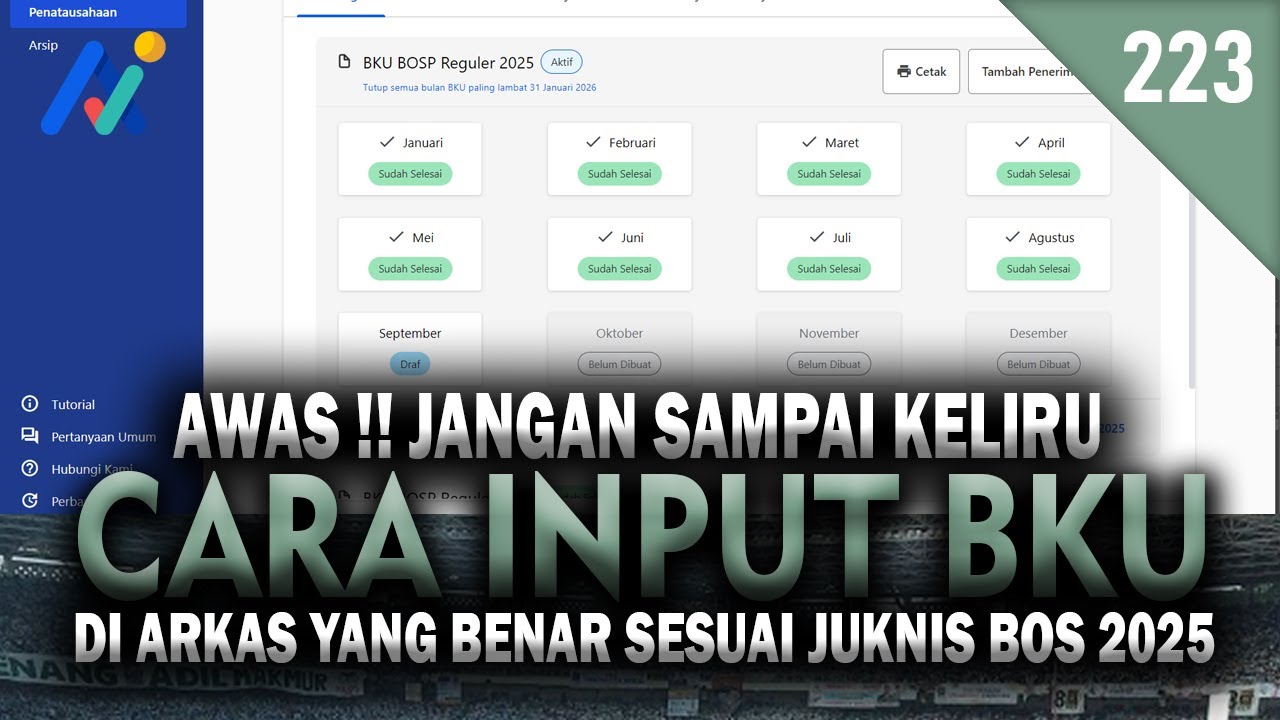This screenshot has width=1280, height=720.
Task: Open the Juli BKU card
Action: tap(829, 254)
